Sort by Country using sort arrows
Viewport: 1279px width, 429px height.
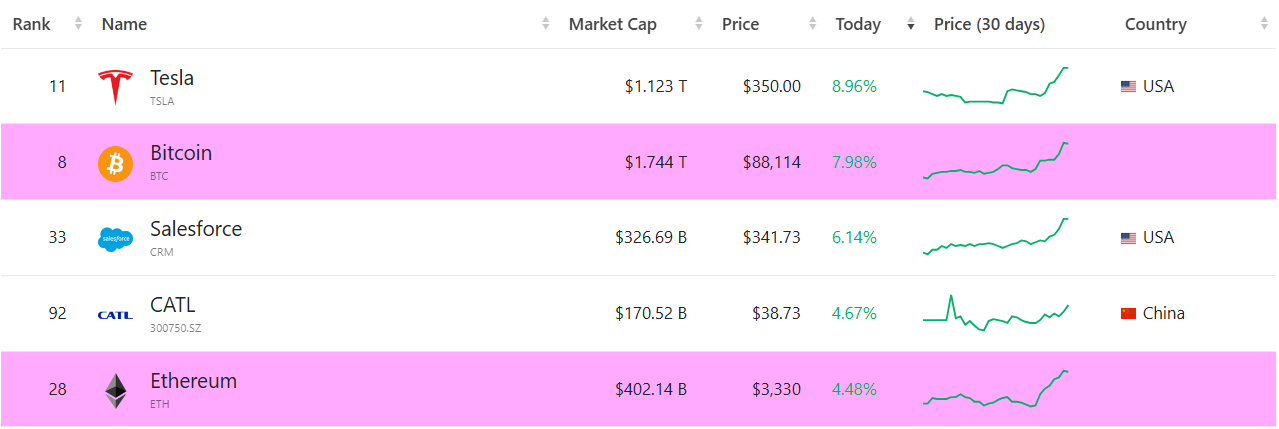point(1264,24)
